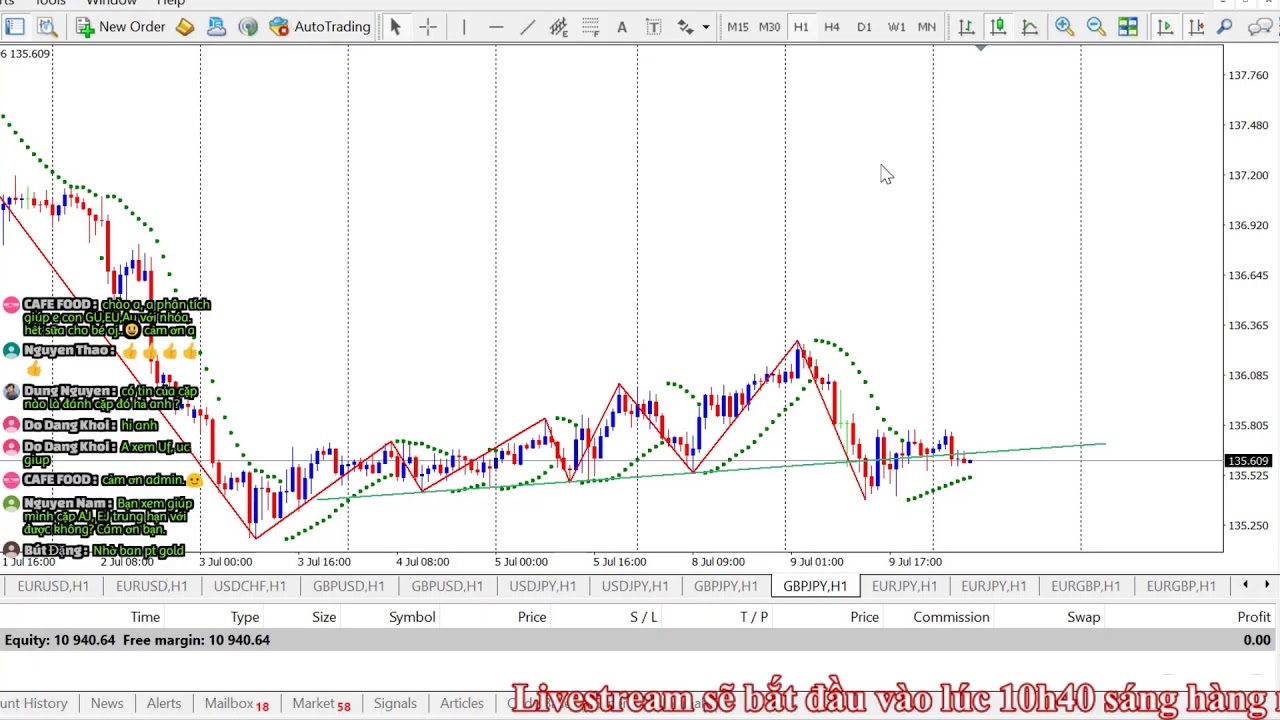Image resolution: width=1280 pixels, height=720 pixels.
Task: Open the News terminal tab
Action: 107,704
